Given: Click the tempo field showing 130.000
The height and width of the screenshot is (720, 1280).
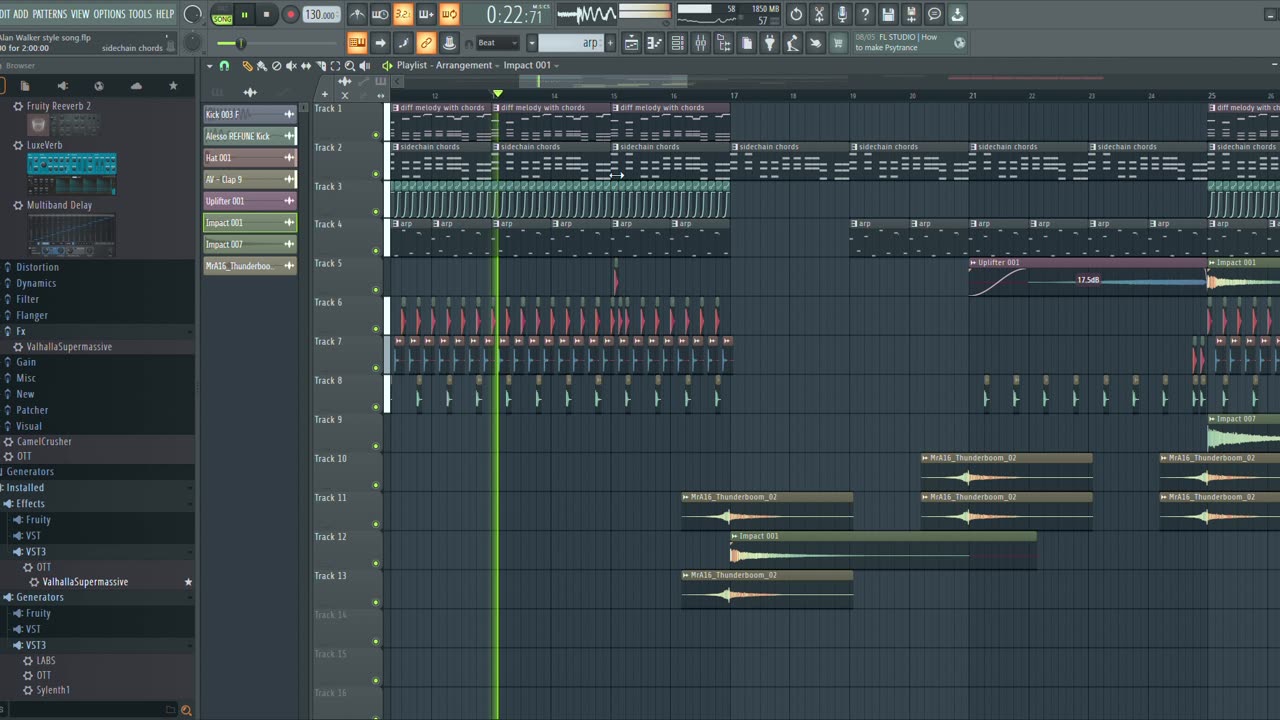Looking at the screenshot, I should click(320, 14).
